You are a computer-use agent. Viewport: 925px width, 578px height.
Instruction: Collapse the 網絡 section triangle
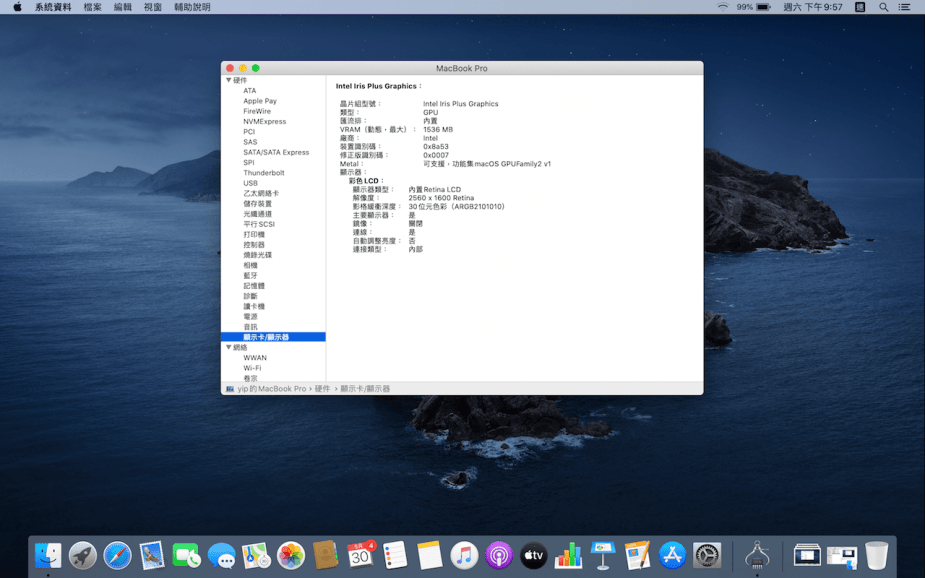pos(229,347)
